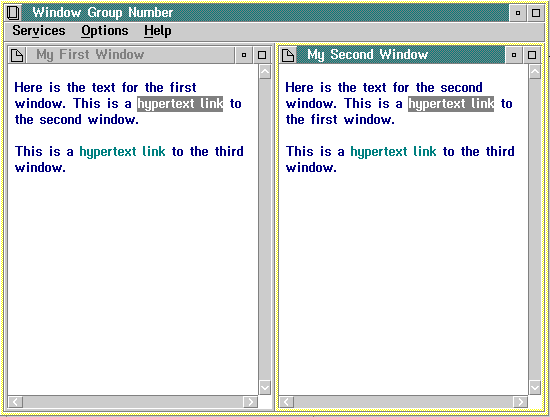Follow the highlighted hypertext link to second window
This screenshot has width=550, height=417.
click(180, 104)
